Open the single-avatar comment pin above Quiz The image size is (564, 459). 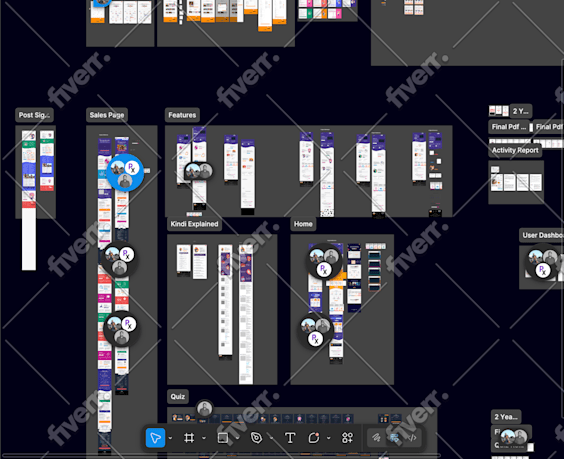204,409
